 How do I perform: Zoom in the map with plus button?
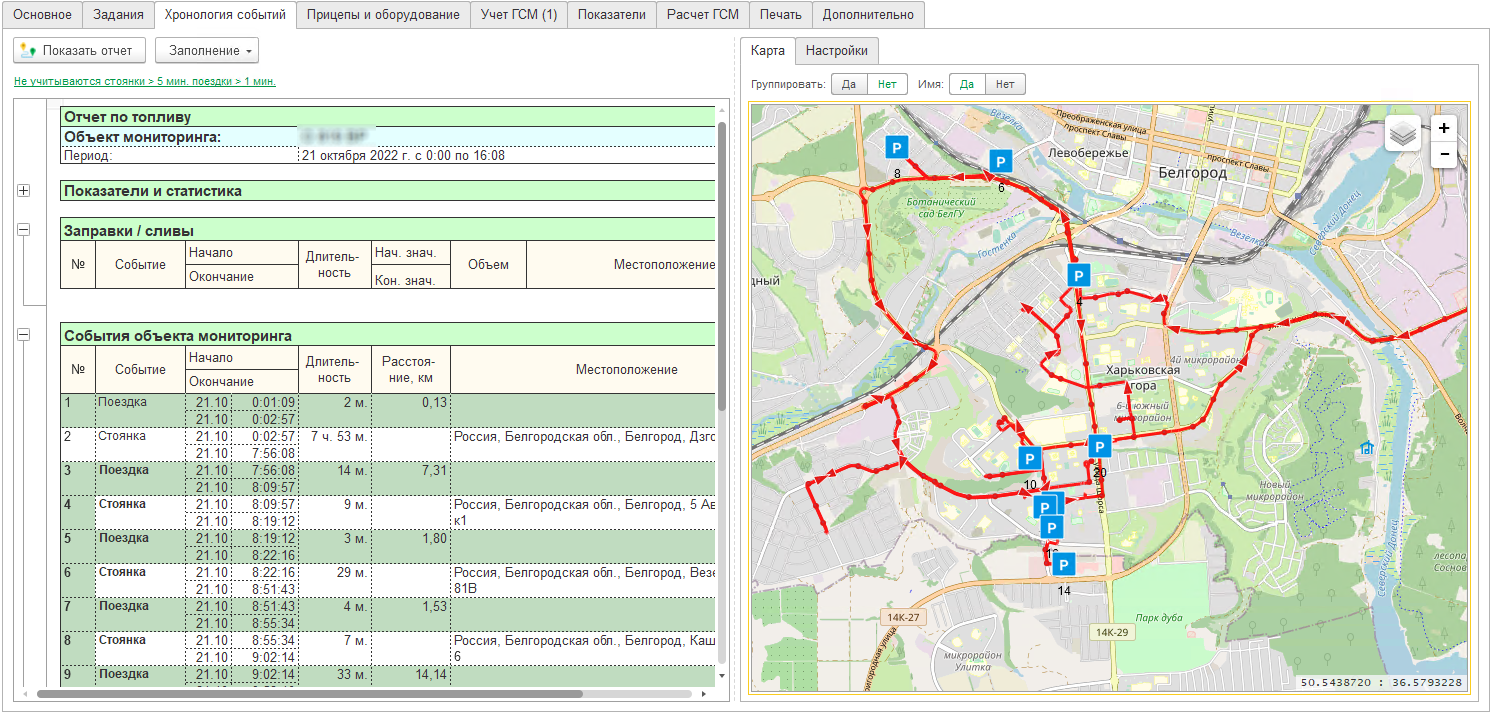point(1444,128)
